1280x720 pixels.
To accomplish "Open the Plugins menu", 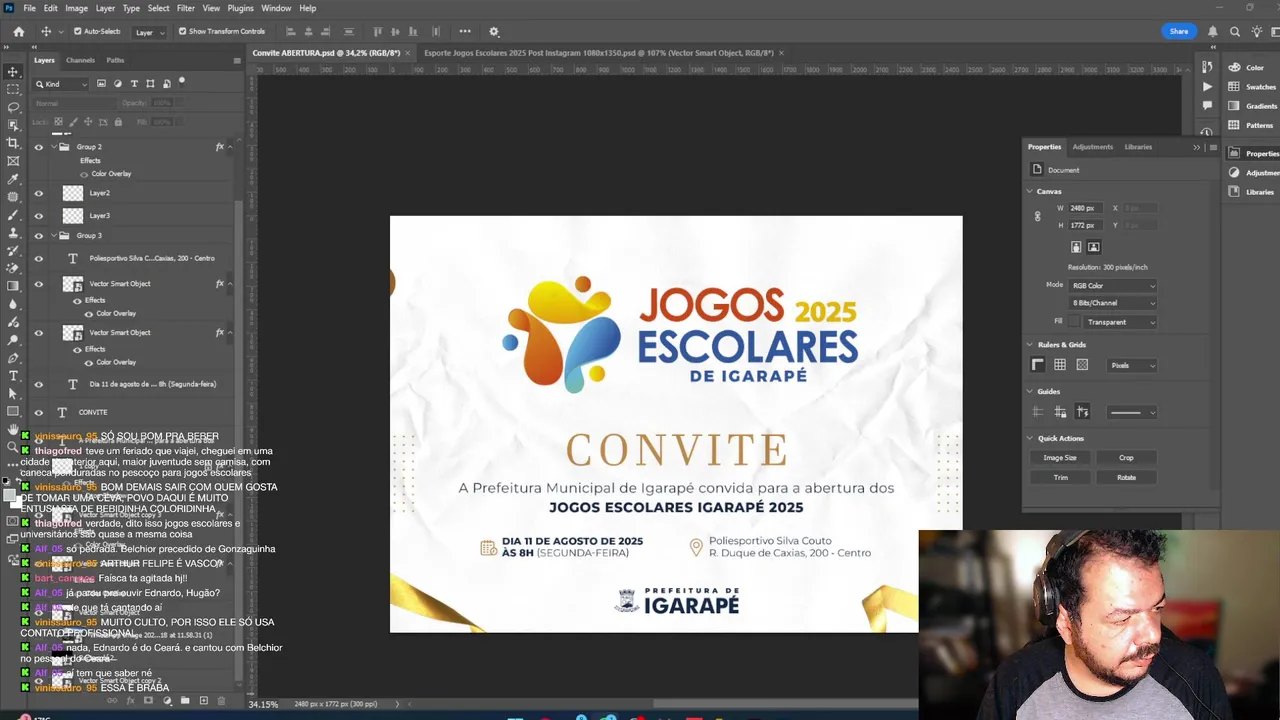I will tap(241, 8).
